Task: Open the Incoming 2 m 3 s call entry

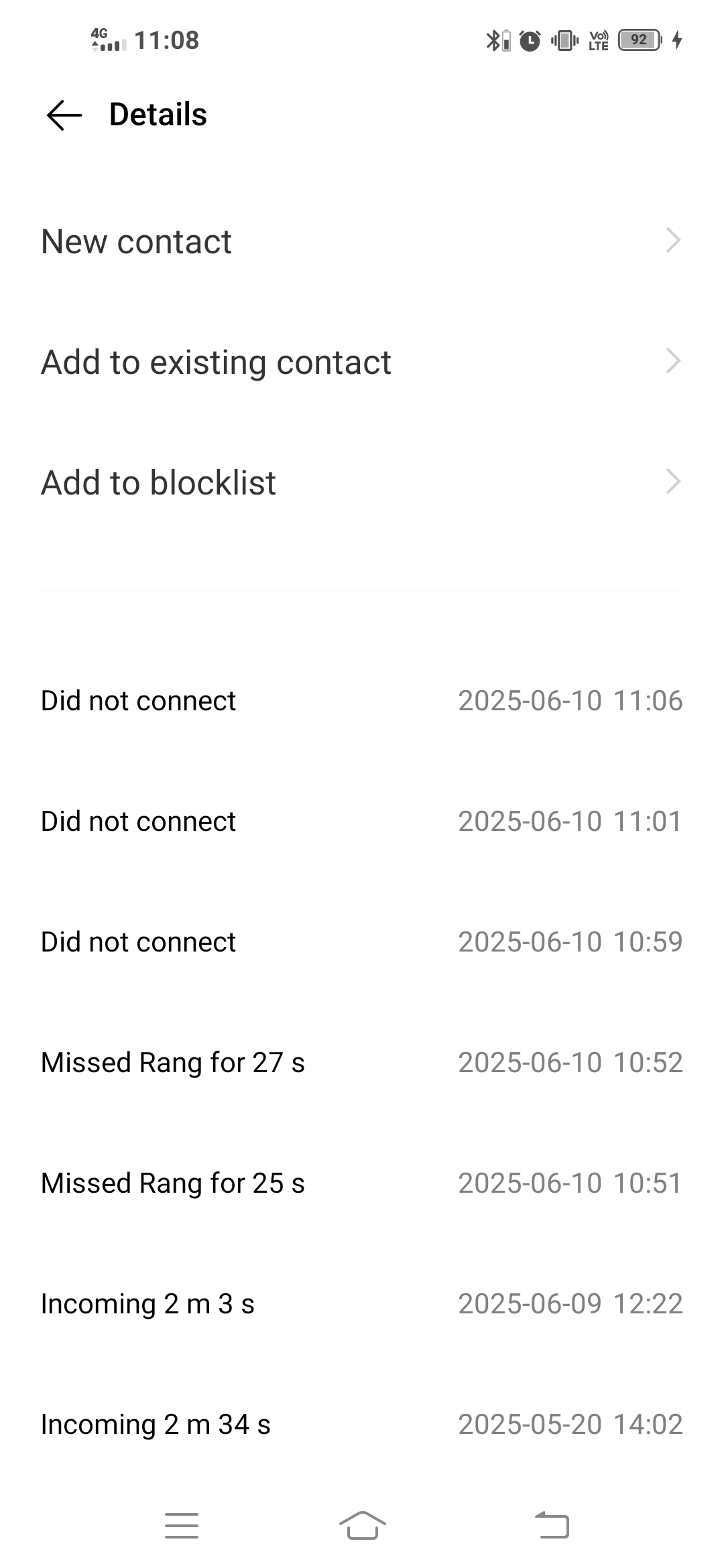Action: (362, 1304)
